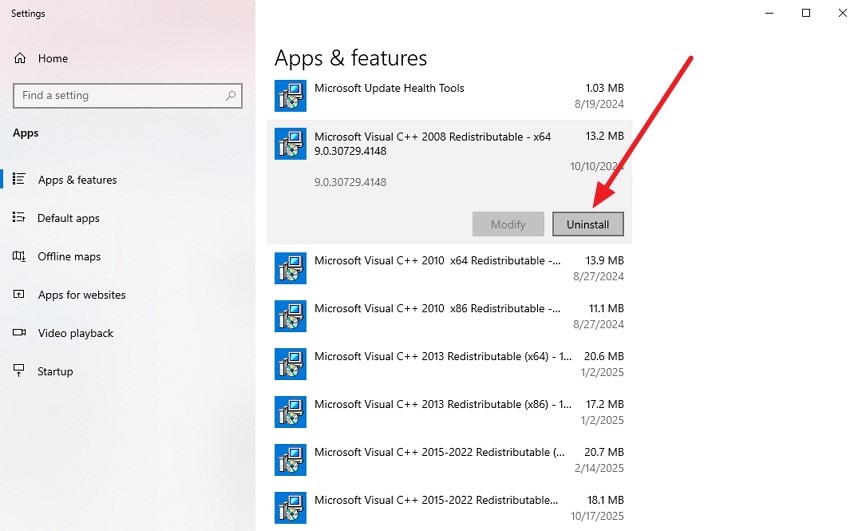Click the 13.9 MB size value
Screen dimensions: 850x531
coord(604,260)
